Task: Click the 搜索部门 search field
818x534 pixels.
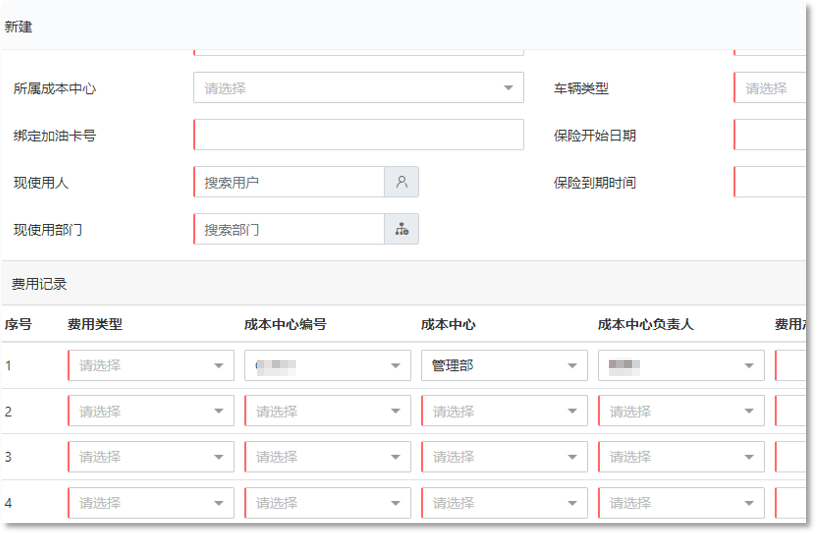Action: (289, 229)
